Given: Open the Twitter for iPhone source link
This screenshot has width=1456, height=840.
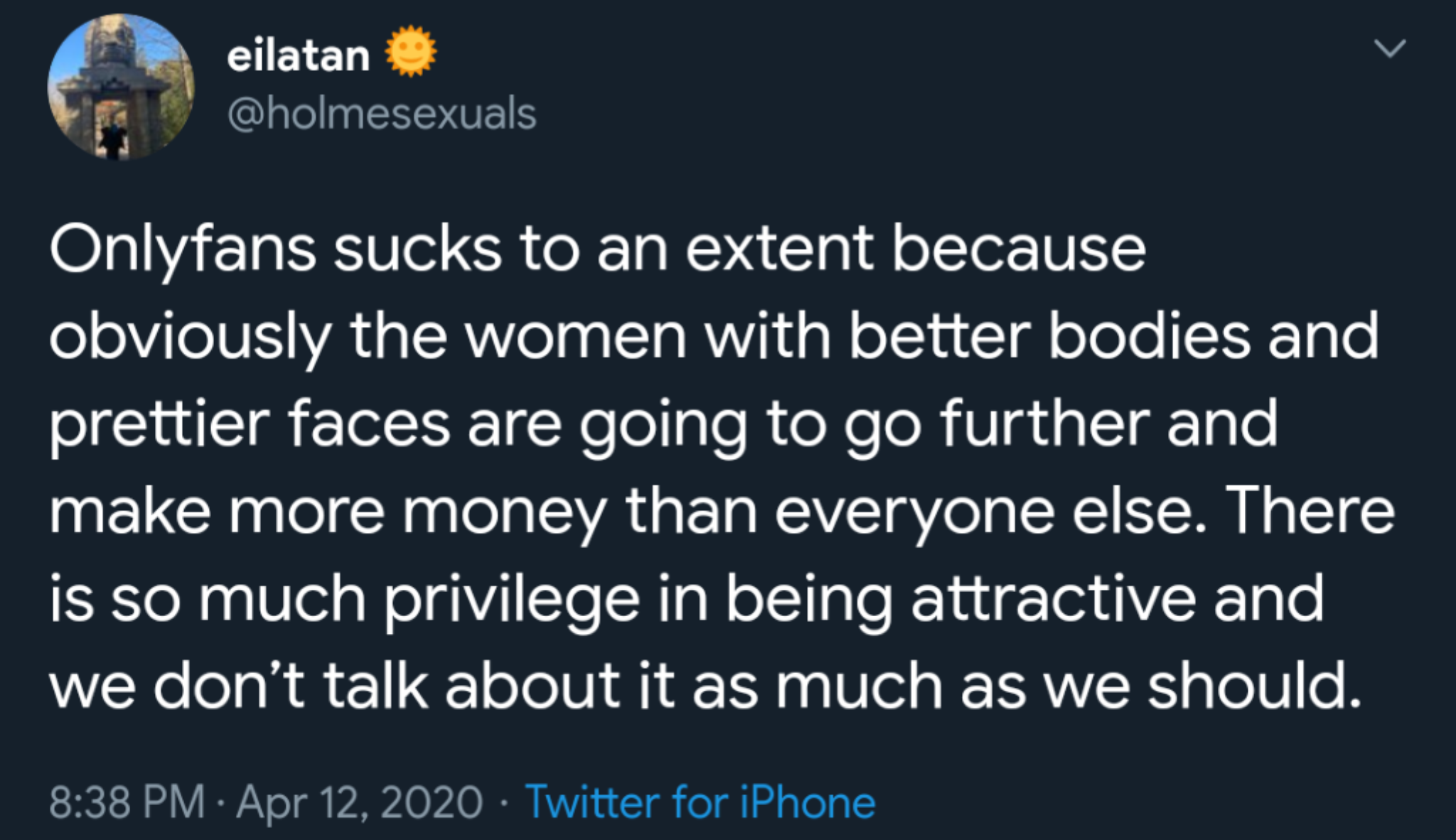Looking at the screenshot, I should tap(700, 802).
